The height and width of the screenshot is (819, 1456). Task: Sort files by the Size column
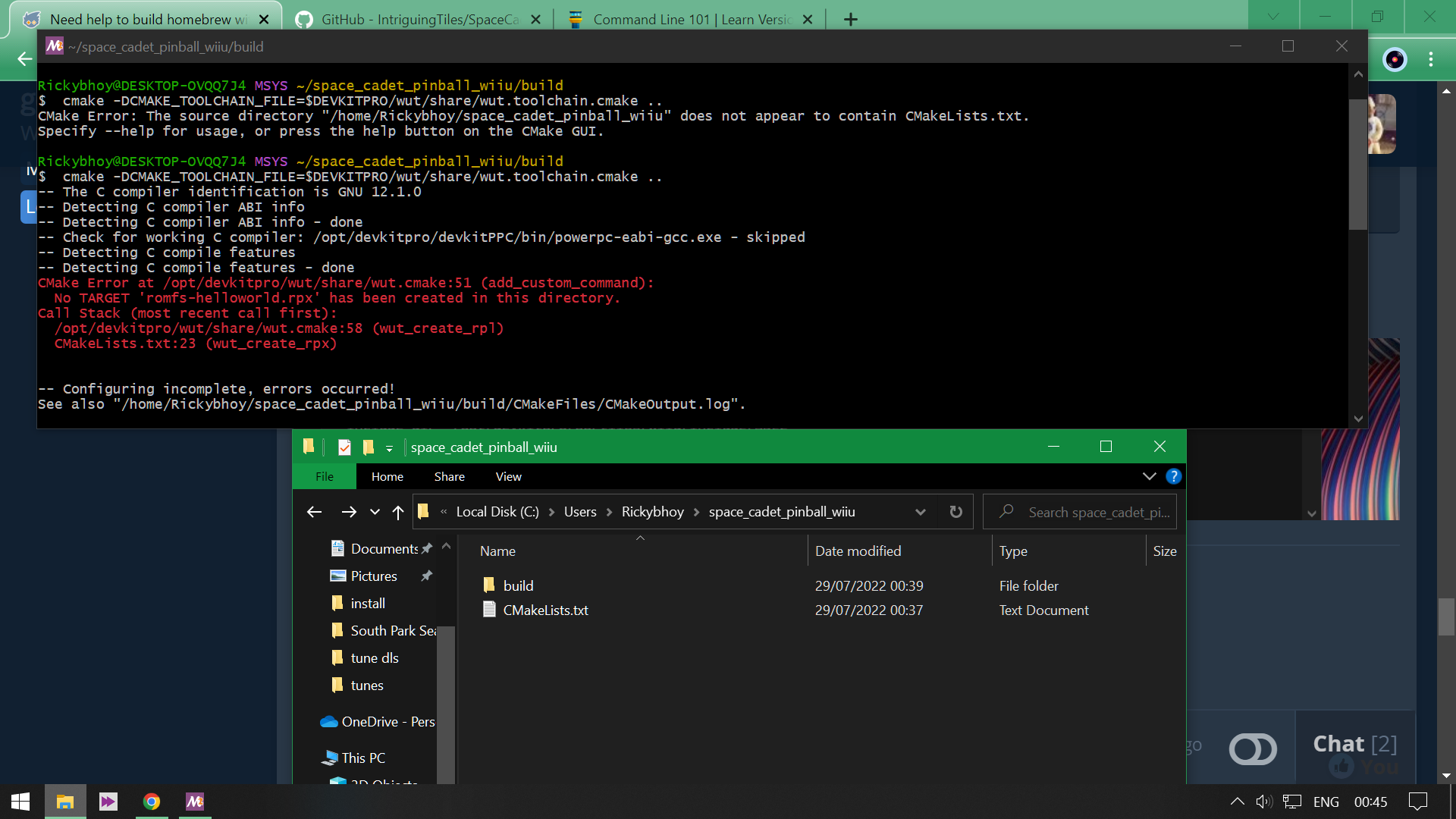coord(1165,551)
